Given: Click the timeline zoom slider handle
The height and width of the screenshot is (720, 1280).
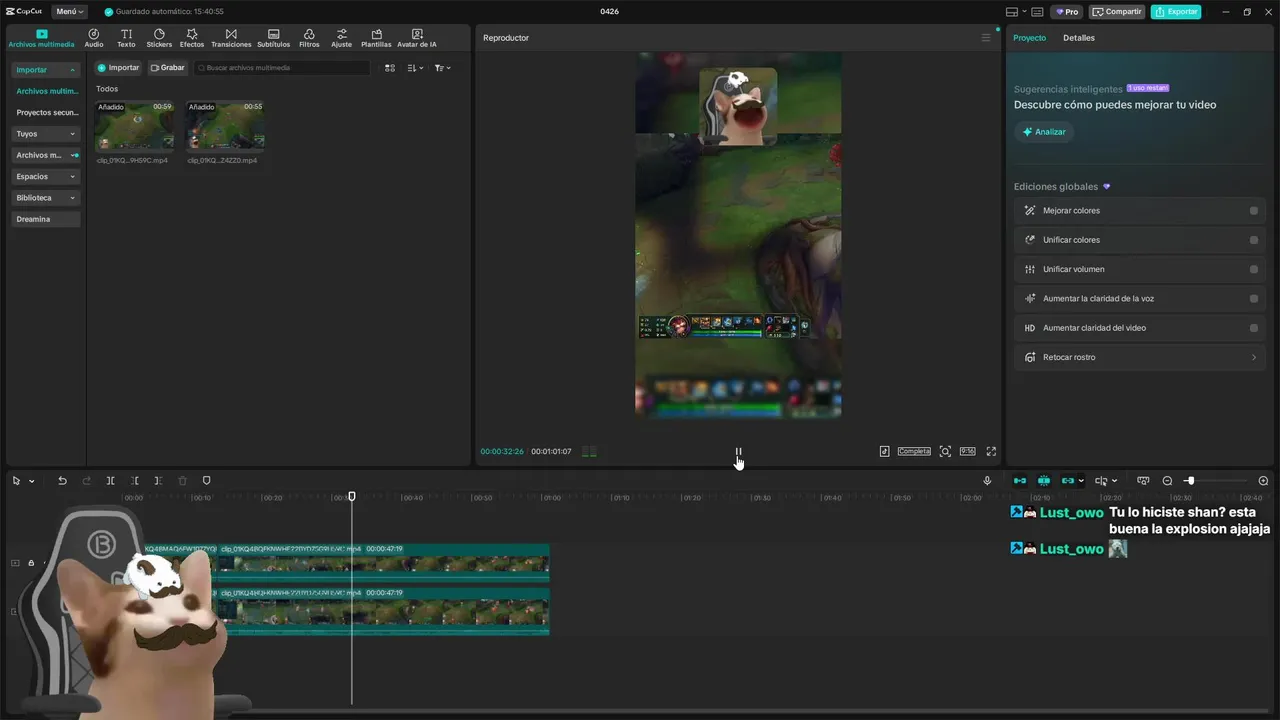Looking at the screenshot, I should coord(1190,481).
